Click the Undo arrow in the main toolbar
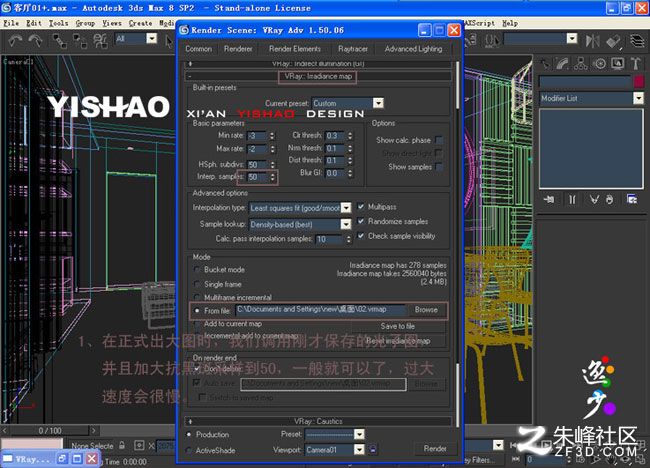 point(15,41)
